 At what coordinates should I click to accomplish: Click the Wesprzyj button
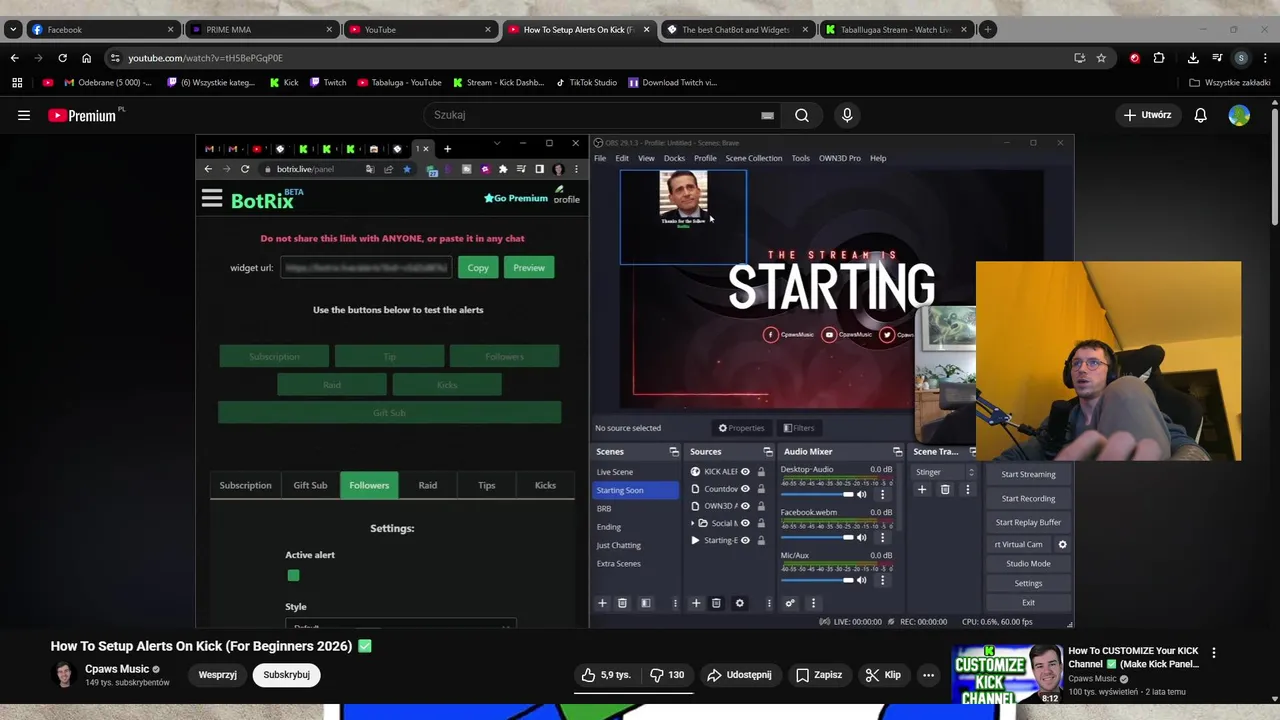point(218,675)
